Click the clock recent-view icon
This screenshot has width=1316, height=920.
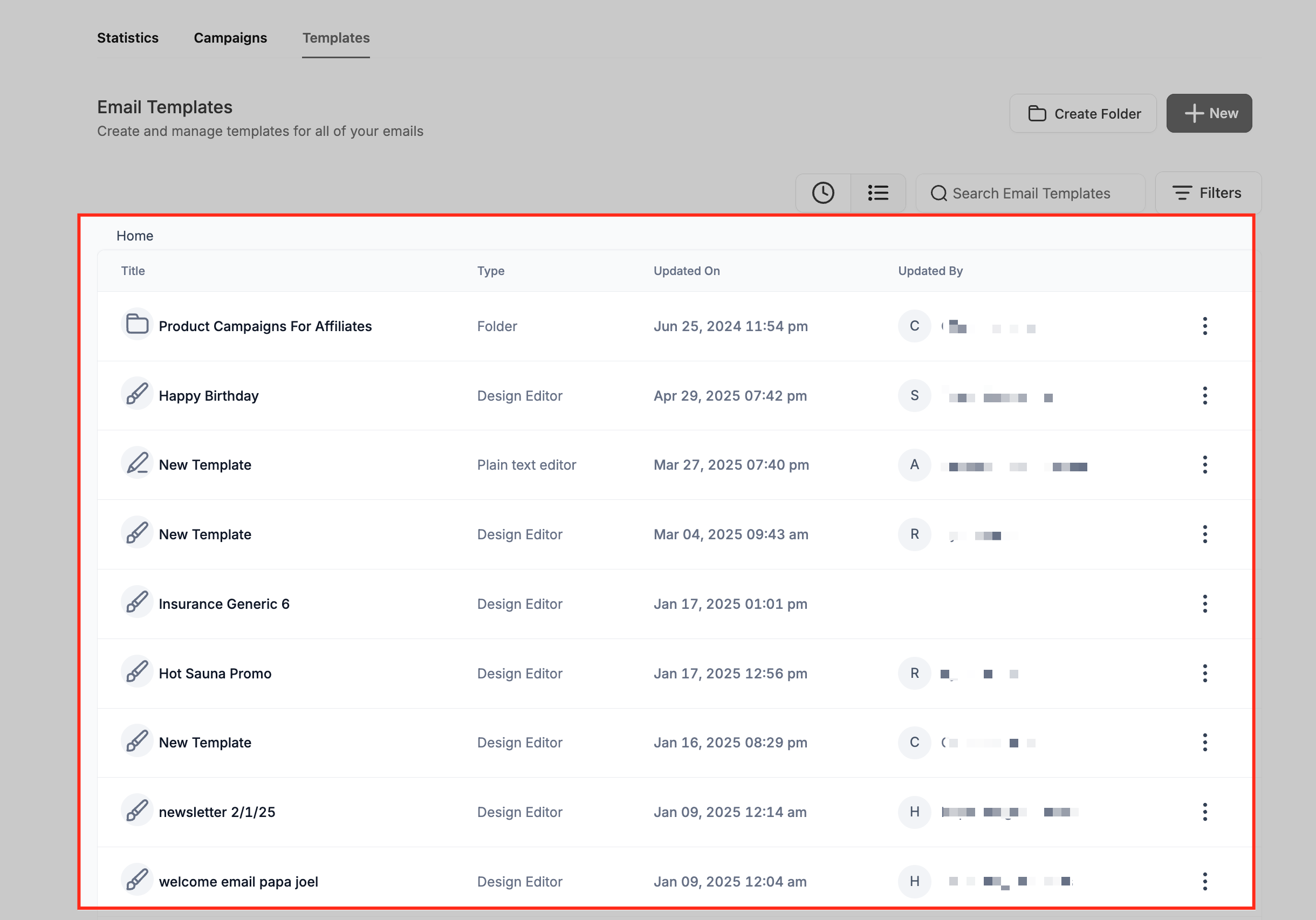coord(822,193)
